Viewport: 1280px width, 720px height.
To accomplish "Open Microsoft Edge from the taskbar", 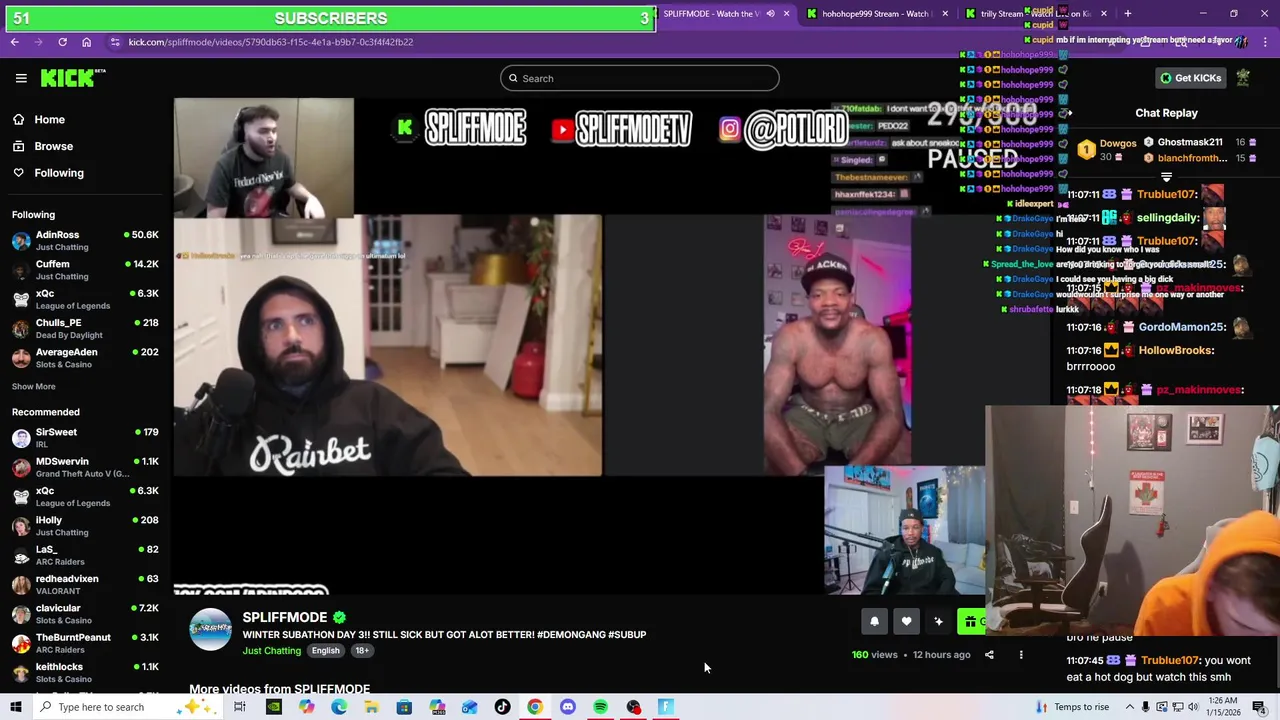I will pos(339,707).
